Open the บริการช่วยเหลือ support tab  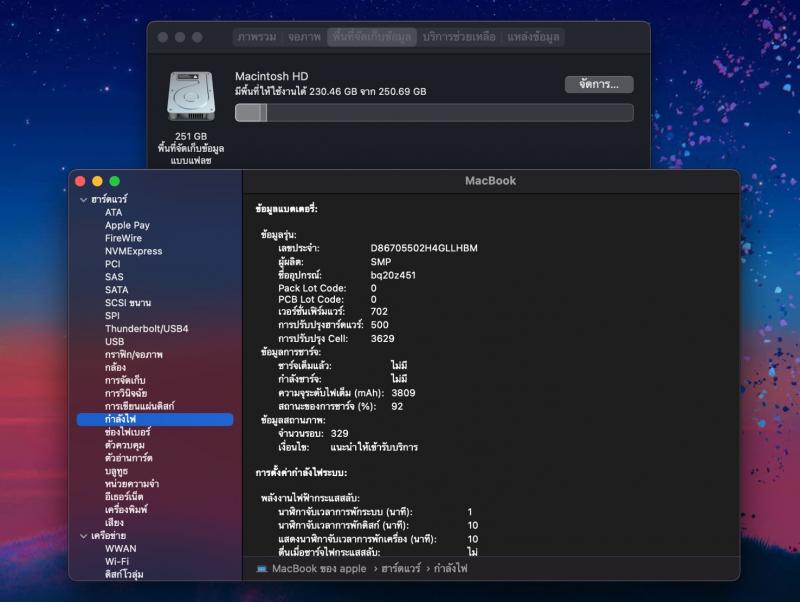click(x=459, y=37)
